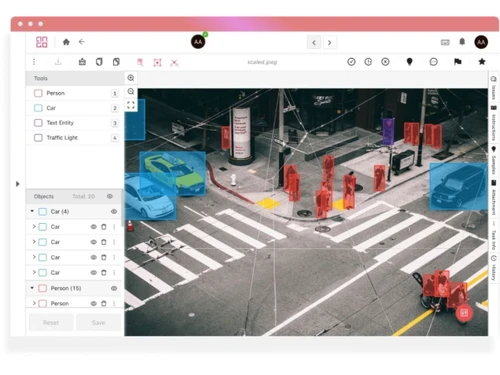
Task: Open the AA profile avatar at top right
Action: pos(481,42)
